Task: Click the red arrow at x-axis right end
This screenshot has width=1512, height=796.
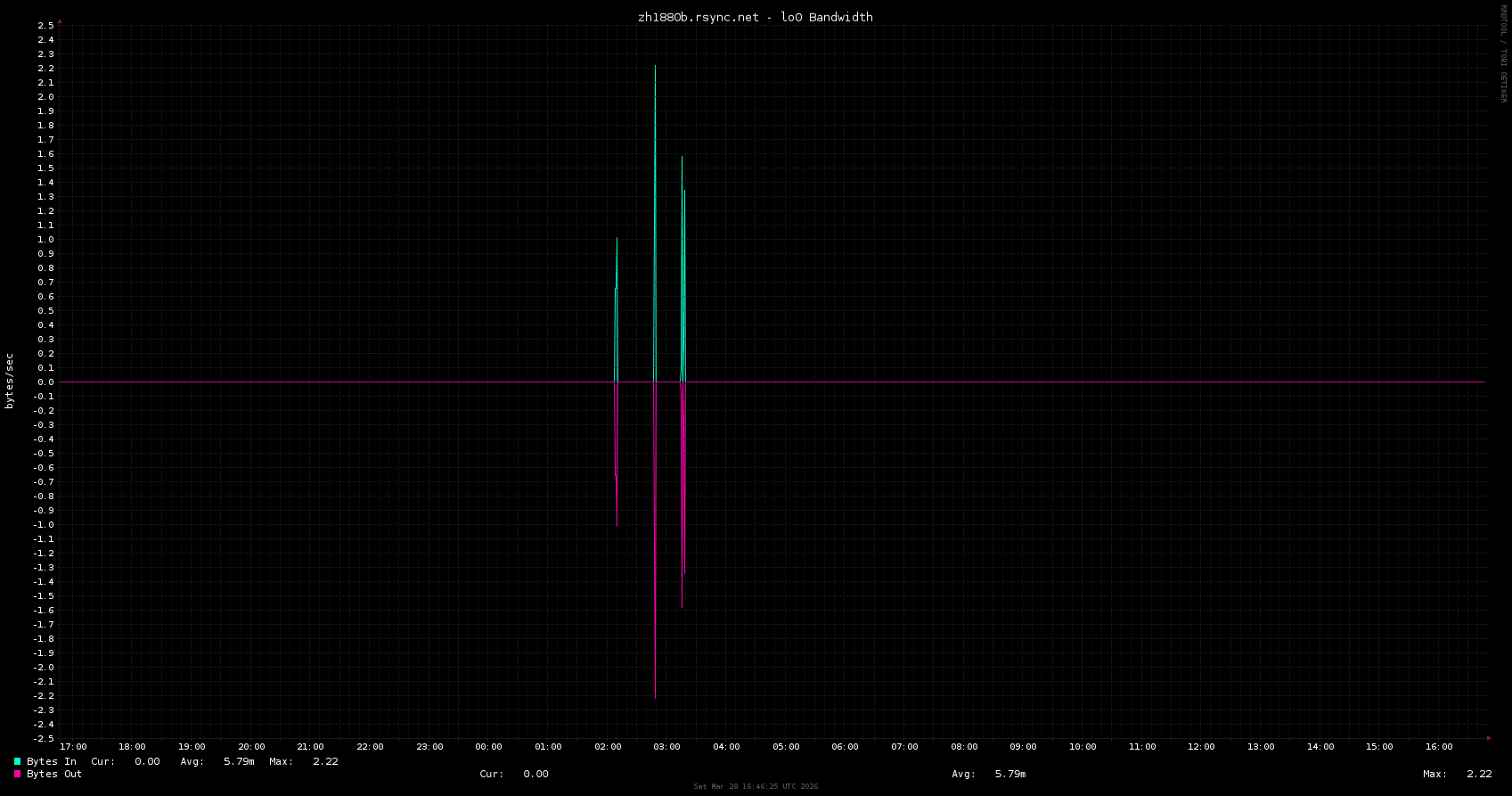Action: [1489, 738]
